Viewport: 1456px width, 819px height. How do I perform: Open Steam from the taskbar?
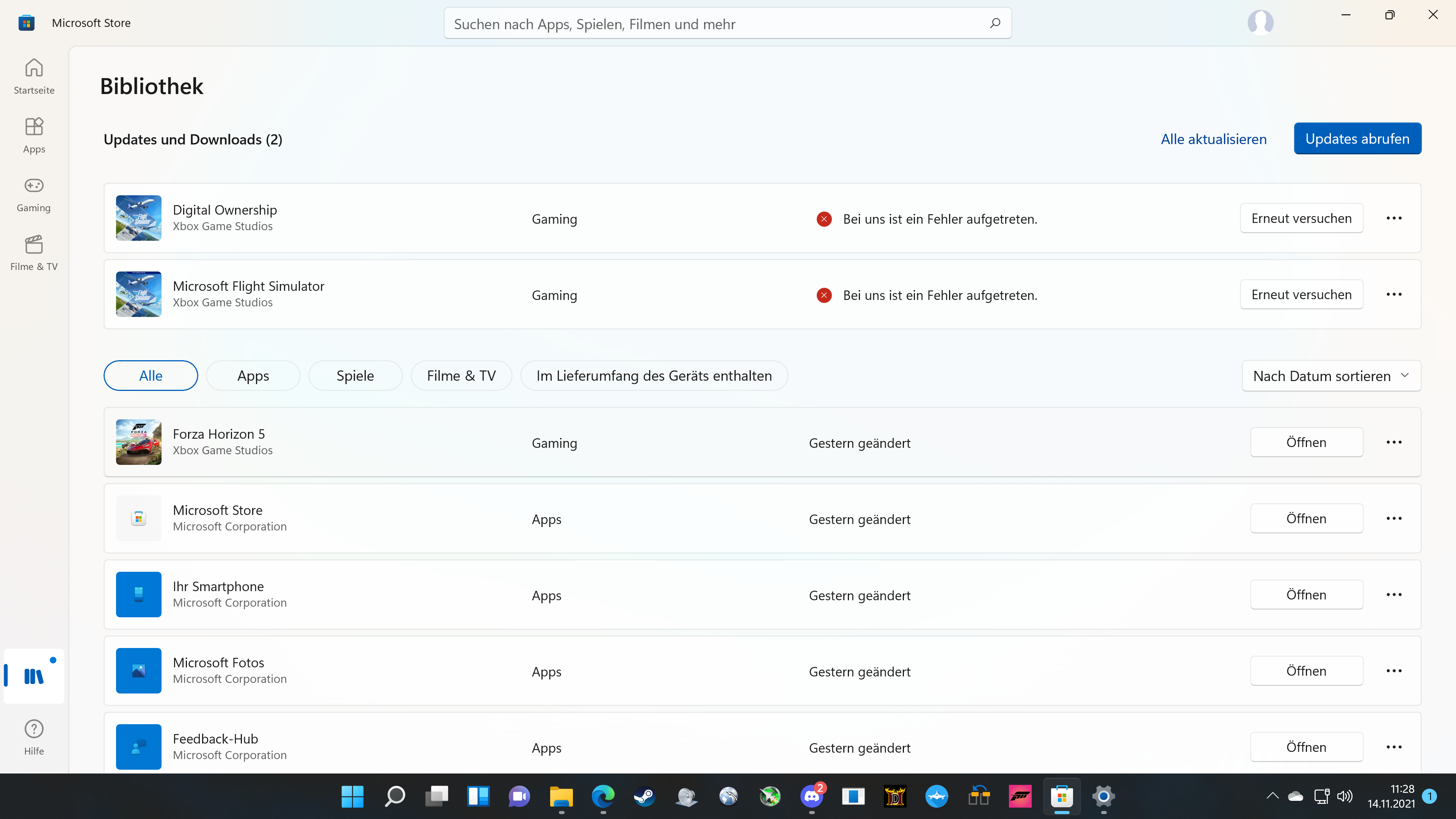644,796
